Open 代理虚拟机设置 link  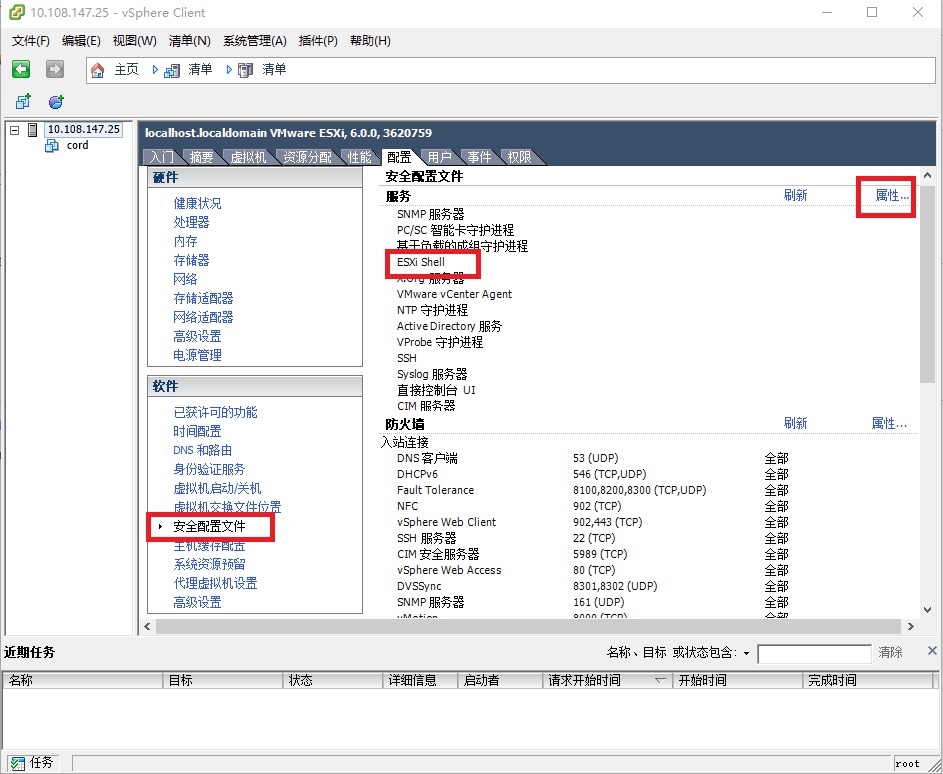[215, 583]
